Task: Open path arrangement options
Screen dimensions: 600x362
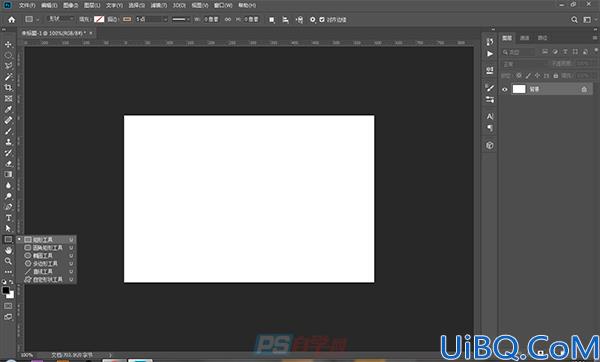Action: pos(300,20)
